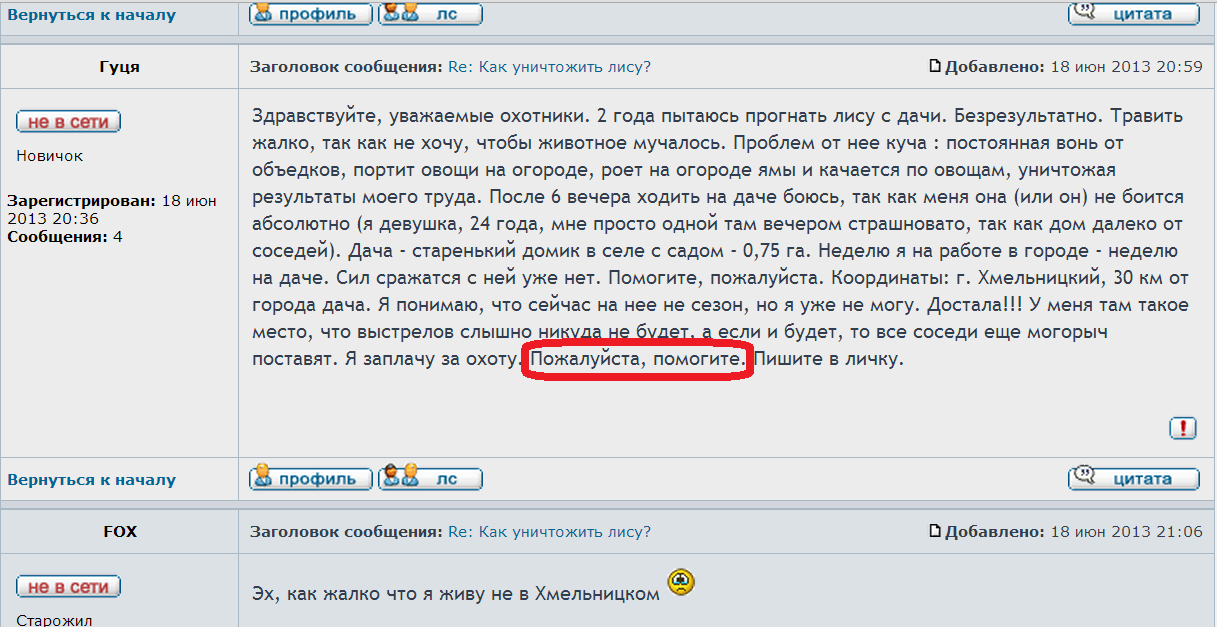Open Гуця's profile button below her post

coord(310,478)
